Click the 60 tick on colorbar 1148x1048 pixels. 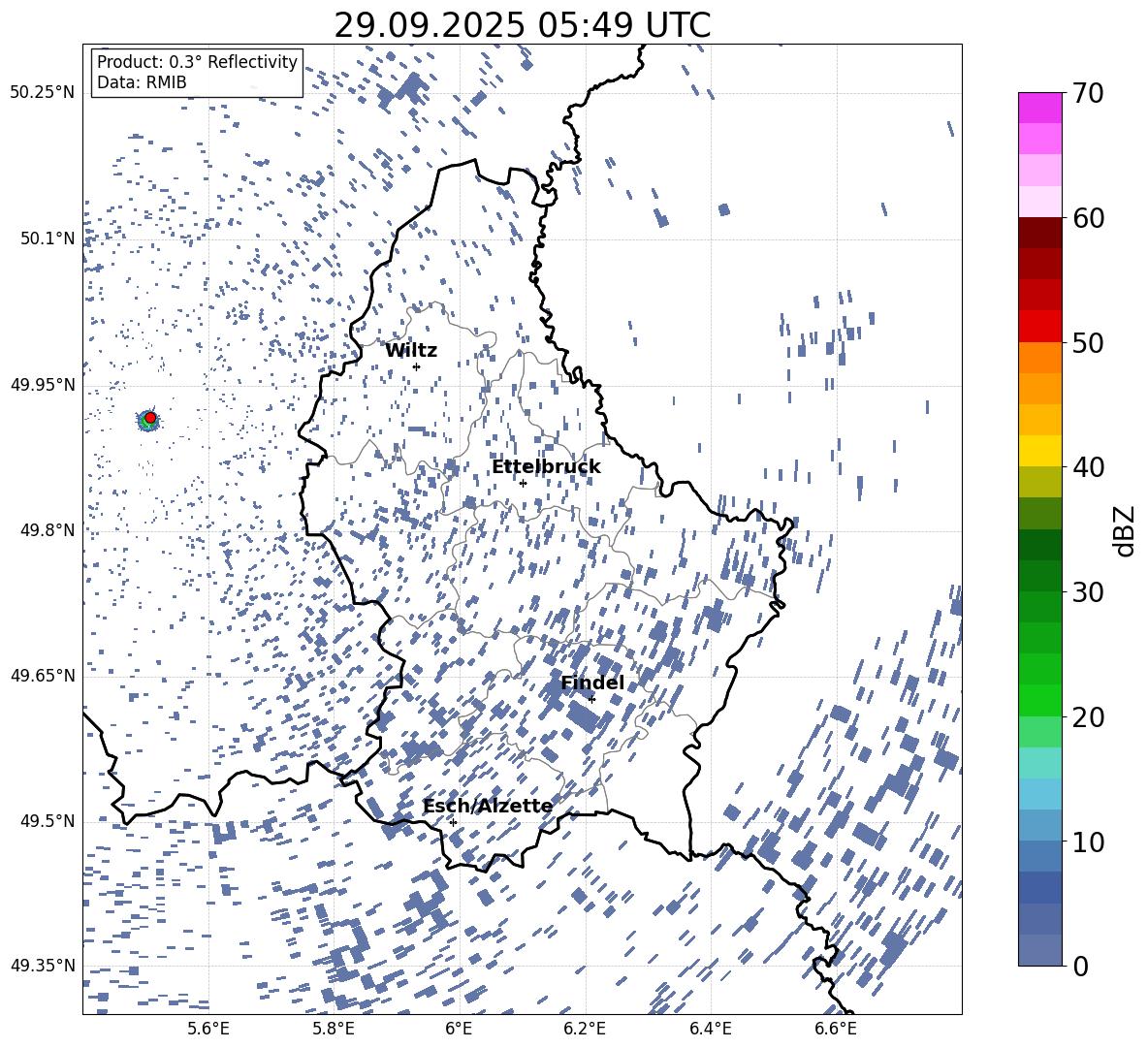coord(1088,218)
